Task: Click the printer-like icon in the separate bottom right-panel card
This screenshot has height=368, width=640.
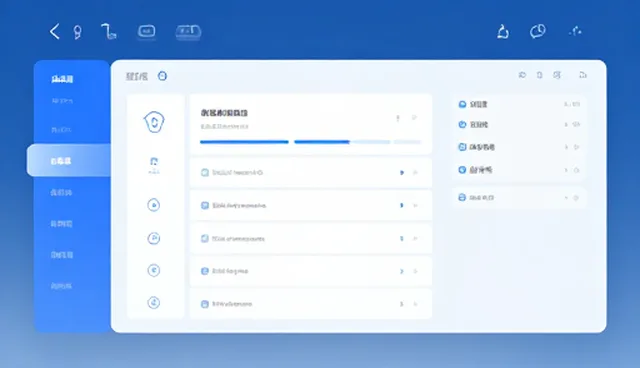Action: [x=462, y=197]
